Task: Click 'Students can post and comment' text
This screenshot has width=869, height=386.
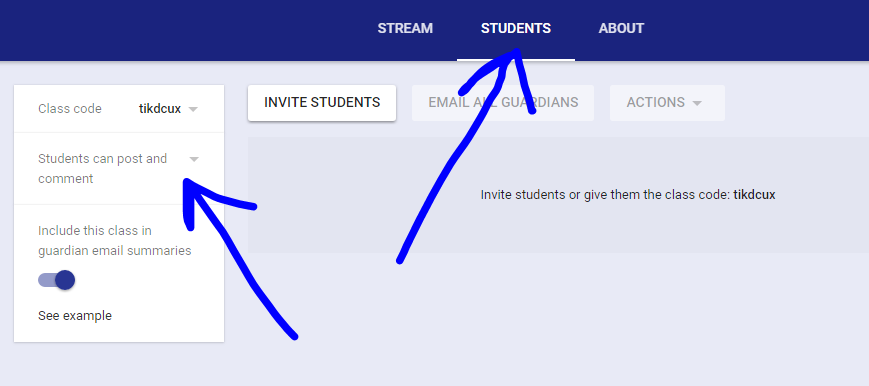Action: [103, 169]
